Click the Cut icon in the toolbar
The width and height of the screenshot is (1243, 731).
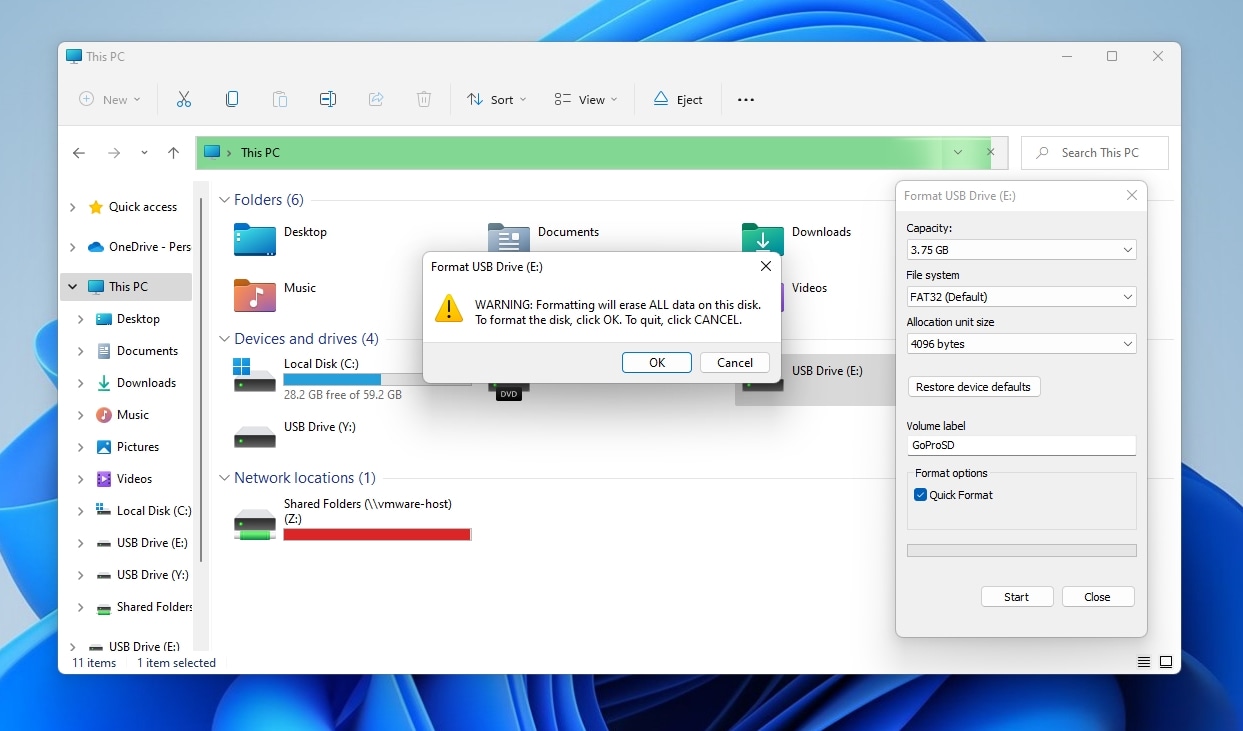coord(183,99)
